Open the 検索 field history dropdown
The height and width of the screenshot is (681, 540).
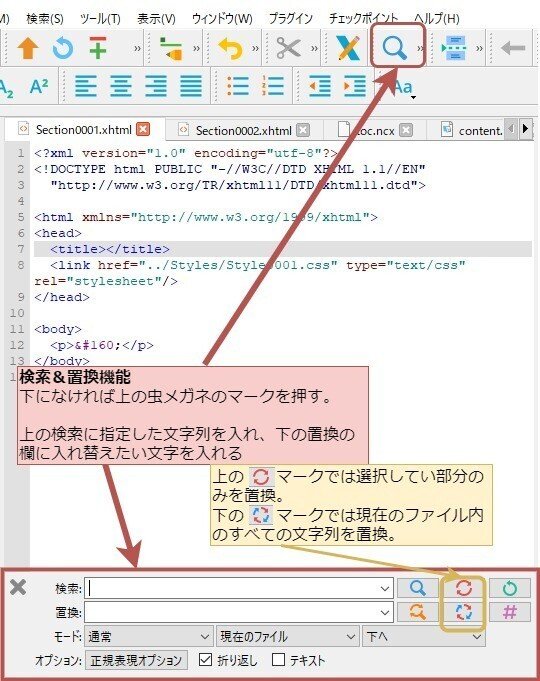384,588
